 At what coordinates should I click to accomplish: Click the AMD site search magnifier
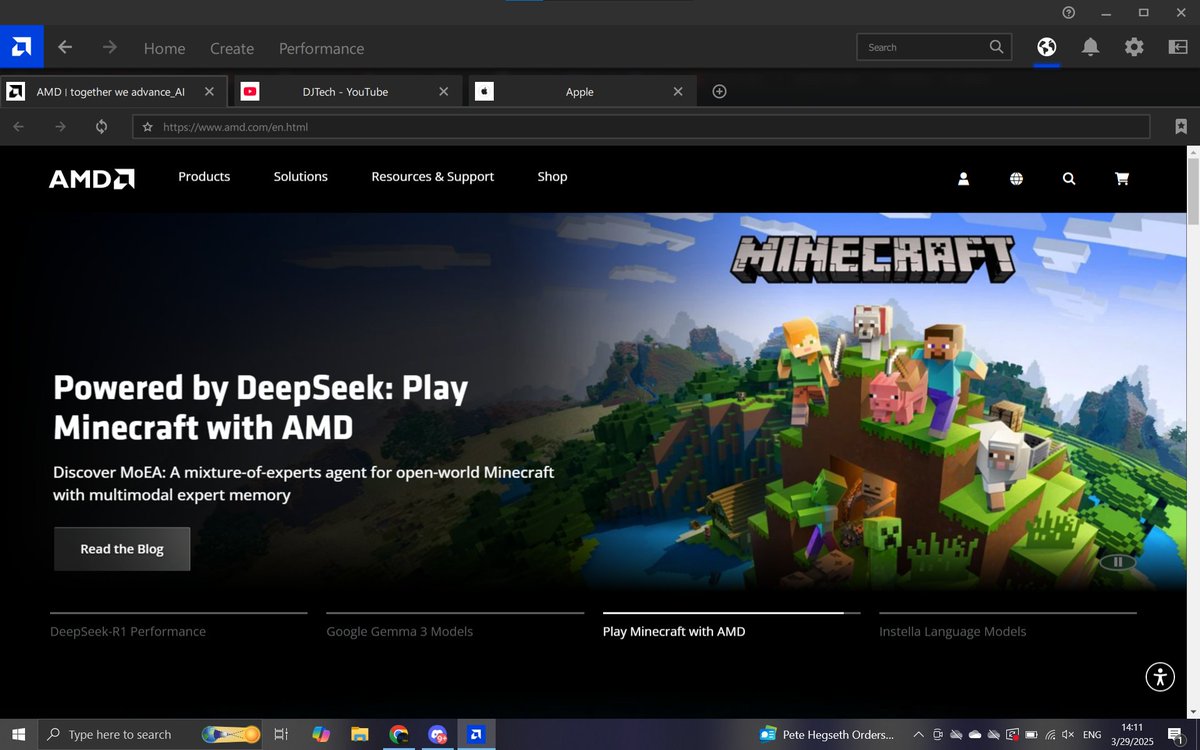click(x=1069, y=178)
